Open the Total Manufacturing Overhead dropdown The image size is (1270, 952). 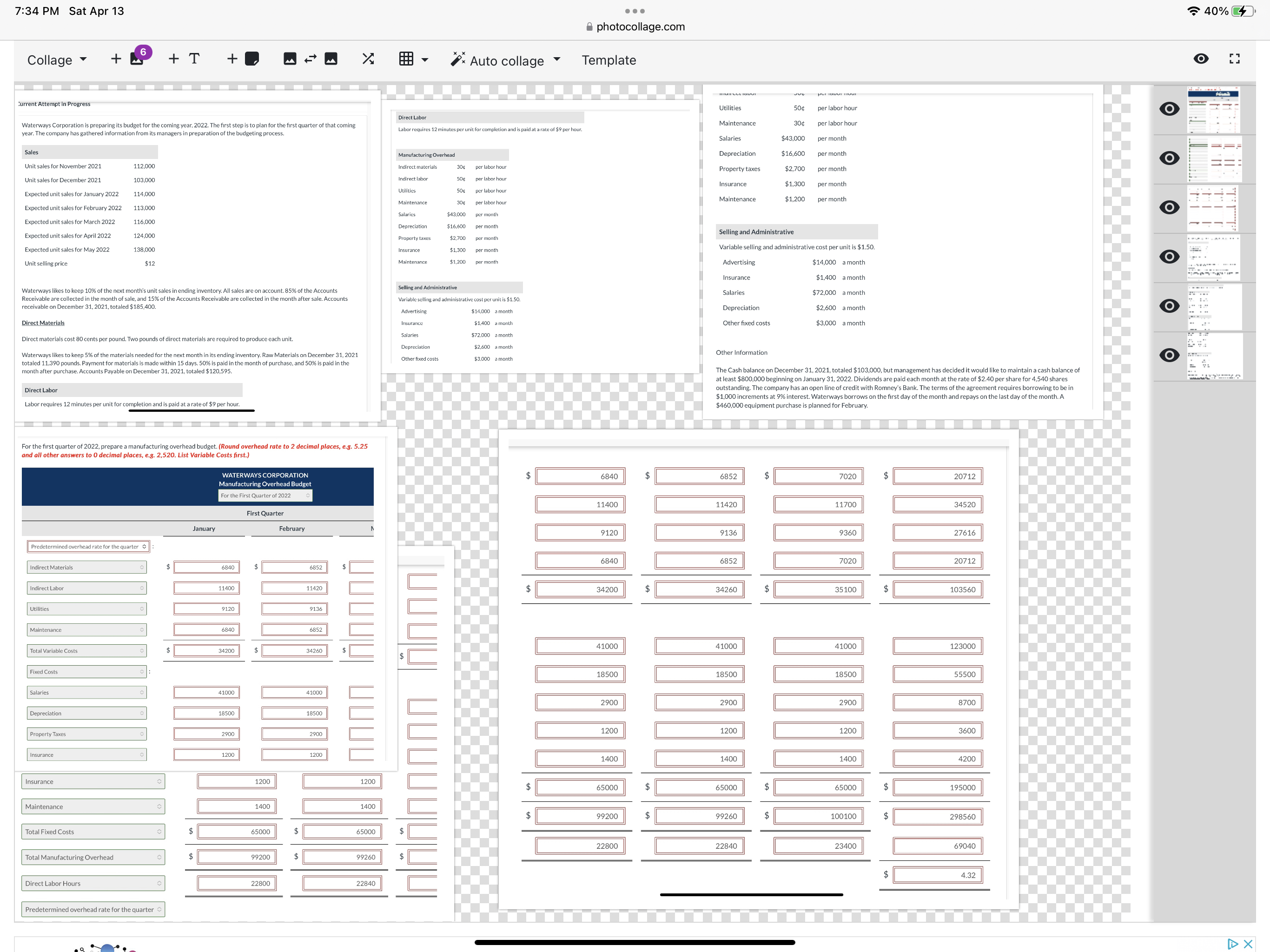93,857
